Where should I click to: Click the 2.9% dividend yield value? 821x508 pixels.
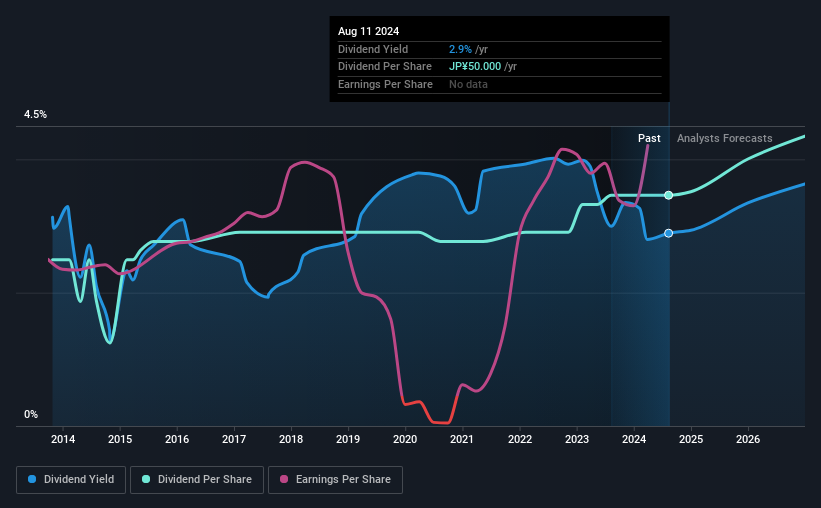point(460,49)
